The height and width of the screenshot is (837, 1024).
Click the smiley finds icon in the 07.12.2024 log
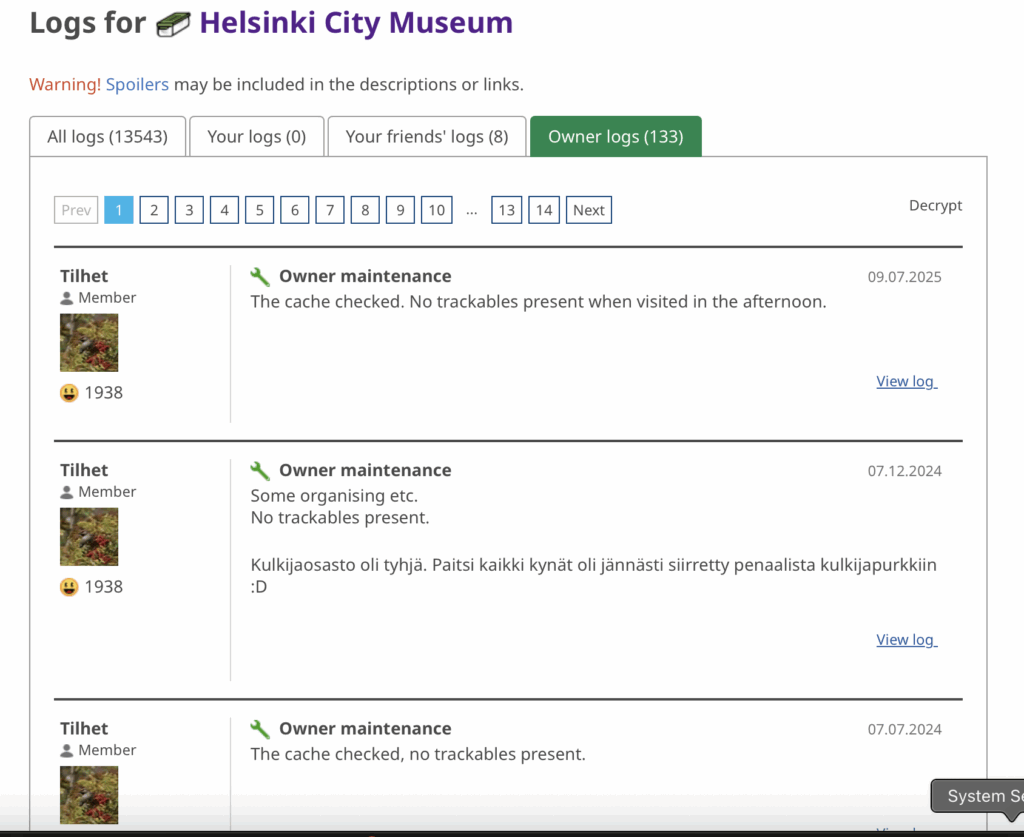pyautogui.click(x=69, y=587)
